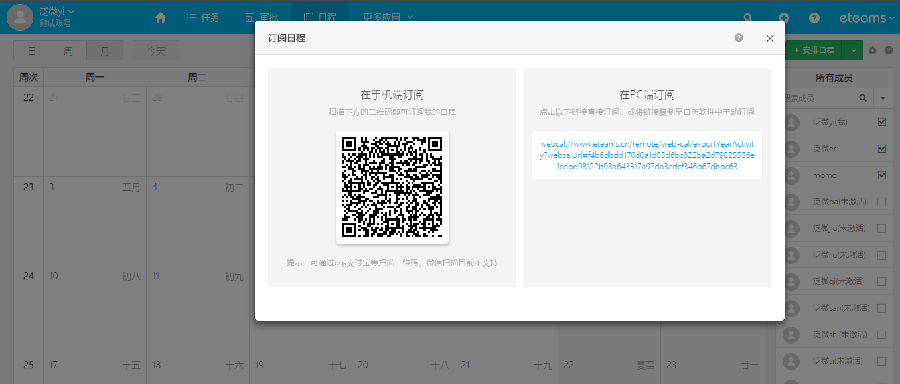The image size is (900, 384).
Task: Click the webcal subscription link
Action: pyautogui.click(x=647, y=155)
